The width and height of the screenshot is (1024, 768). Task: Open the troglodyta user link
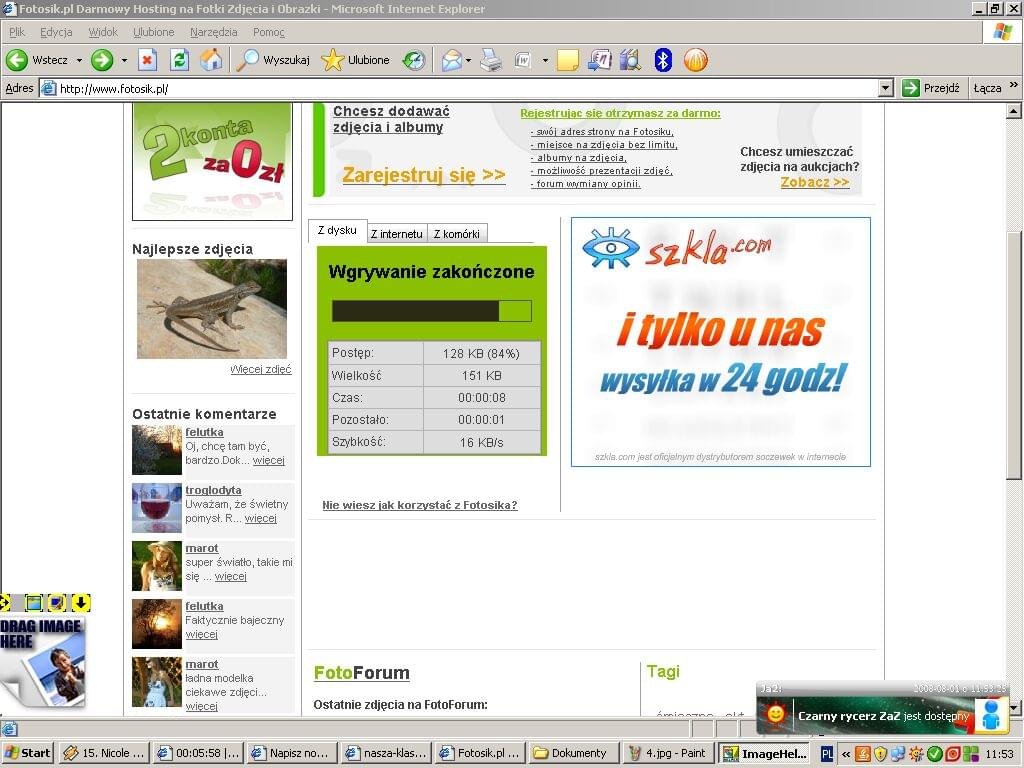(x=213, y=490)
